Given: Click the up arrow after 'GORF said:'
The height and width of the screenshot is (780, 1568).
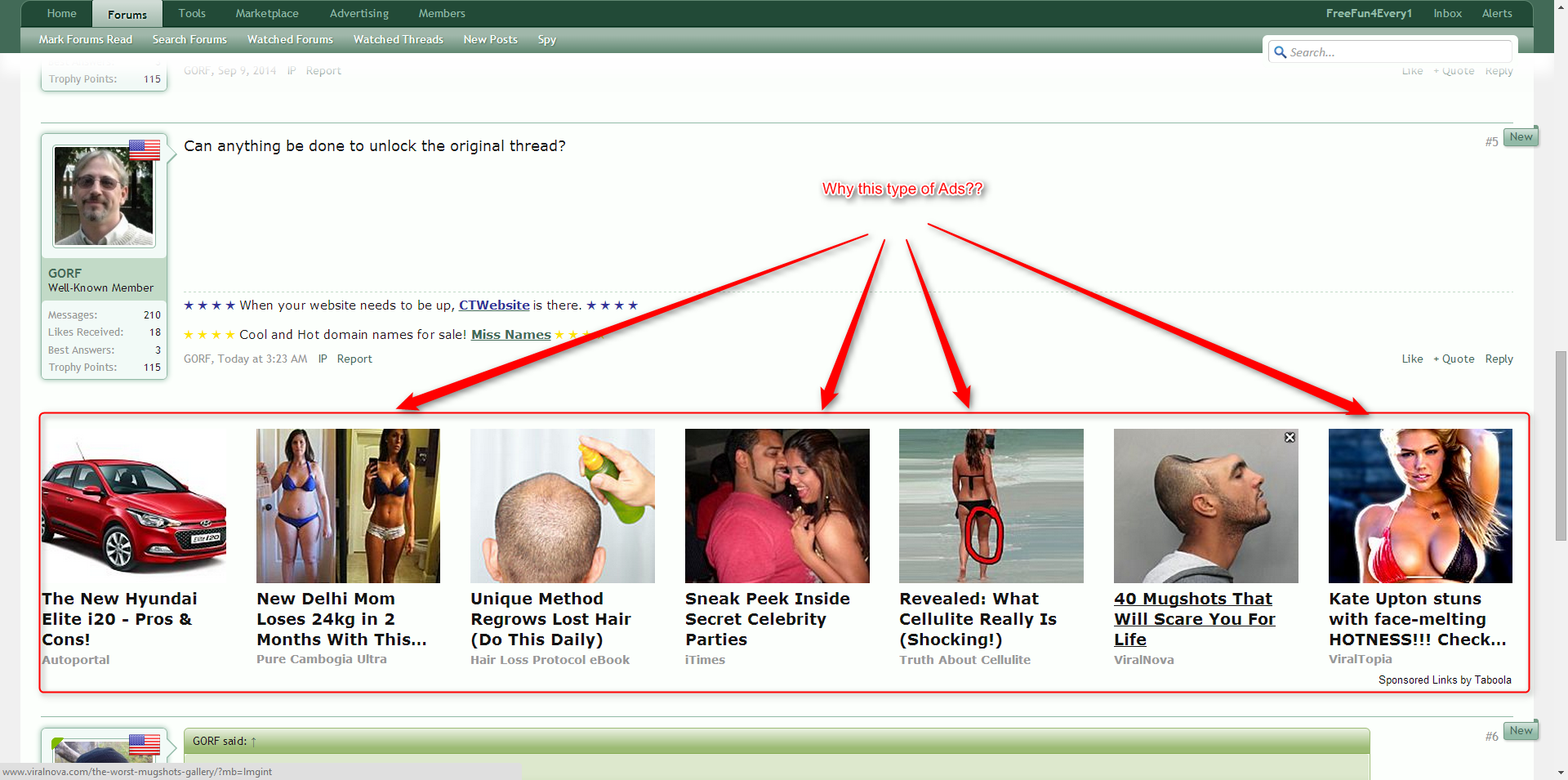Looking at the screenshot, I should [253, 742].
